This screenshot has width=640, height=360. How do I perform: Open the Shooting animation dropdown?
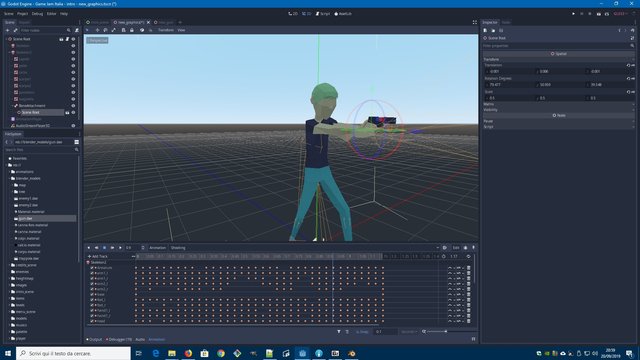click(x=304, y=248)
